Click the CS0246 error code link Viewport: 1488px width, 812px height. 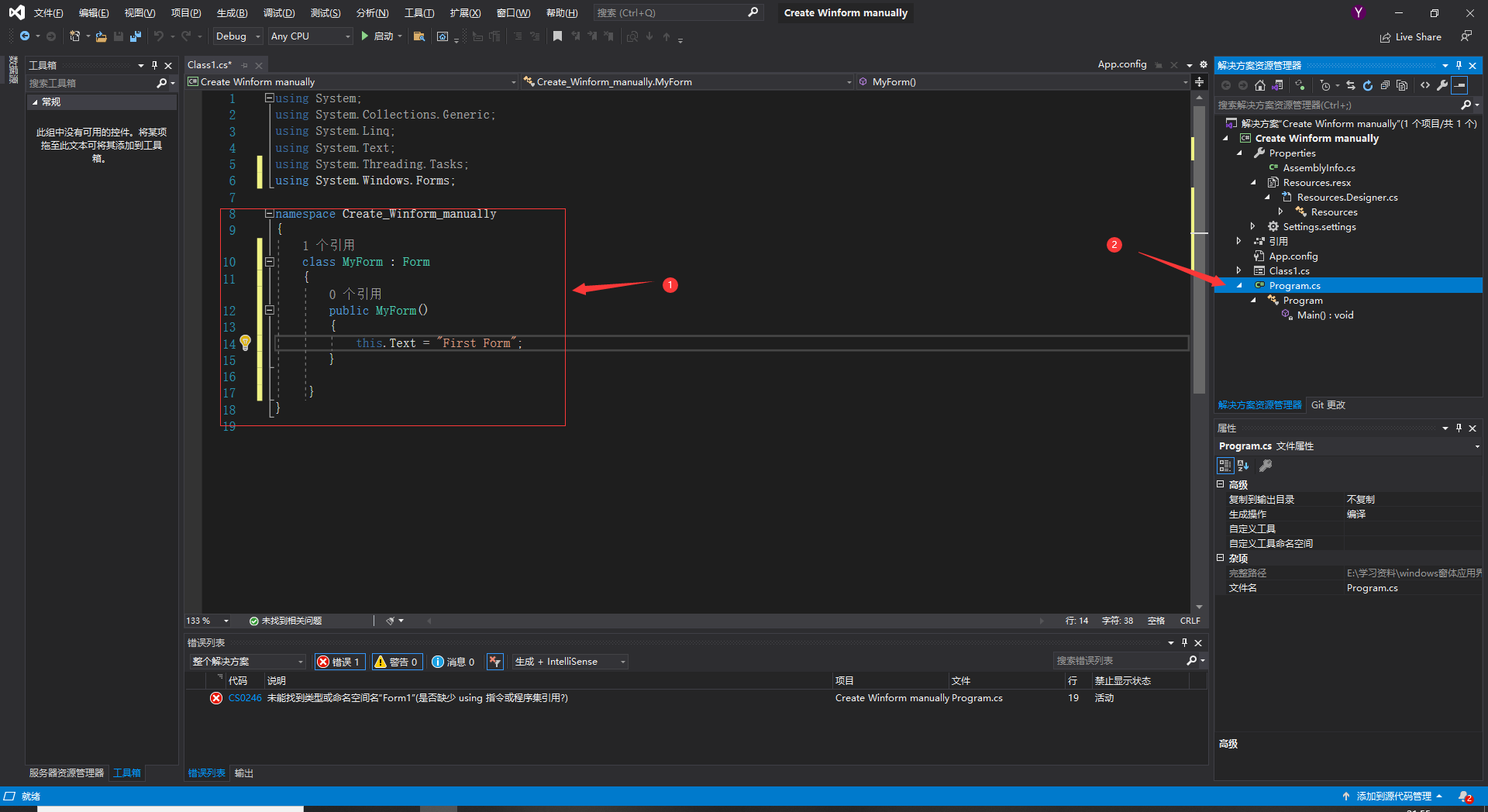click(244, 697)
